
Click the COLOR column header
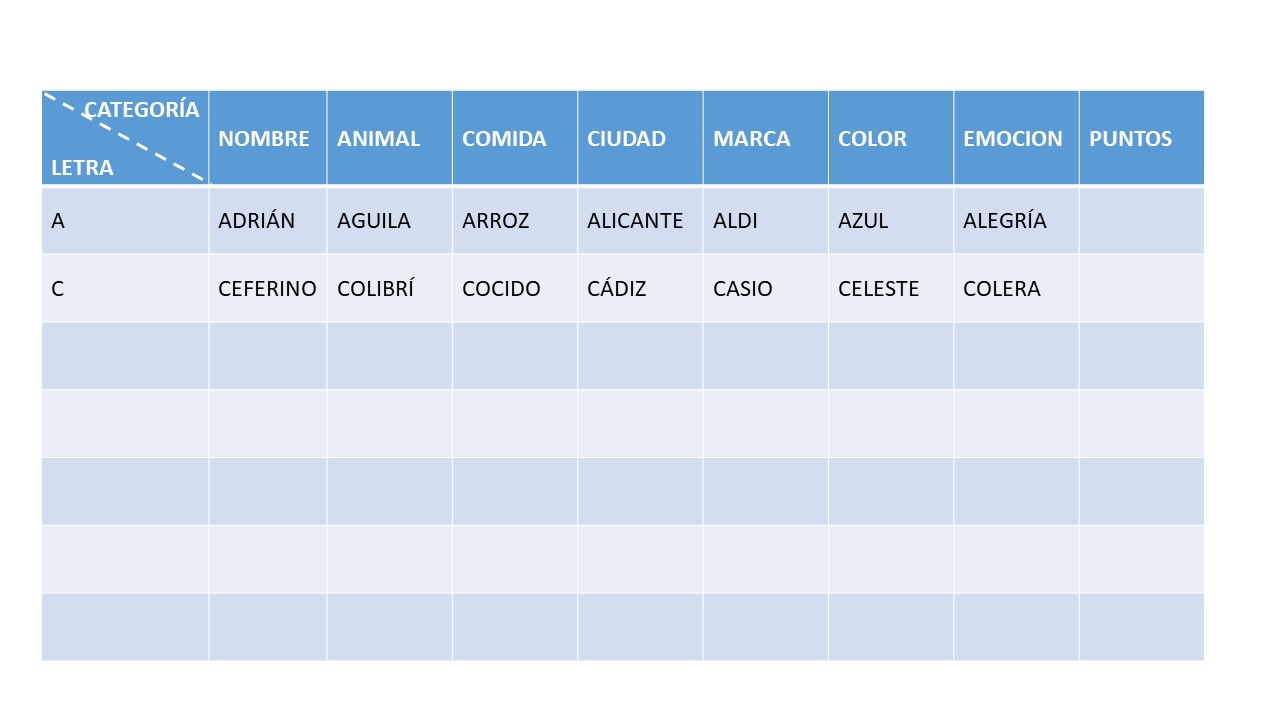[891, 138]
